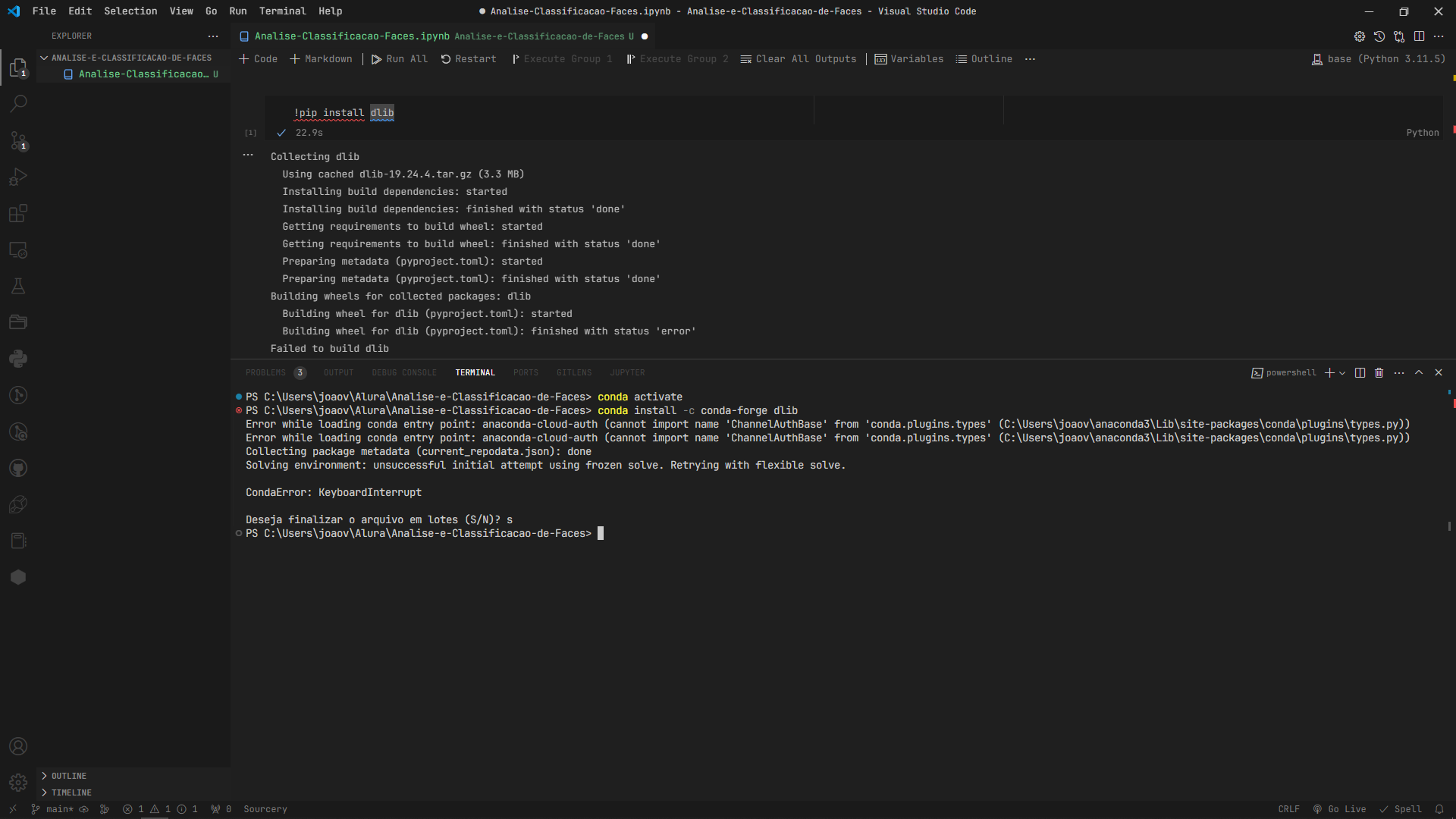Screen dimensions: 1456x819
Task: Click the SITLENS tab in terminal panel
Action: tap(573, 372)
